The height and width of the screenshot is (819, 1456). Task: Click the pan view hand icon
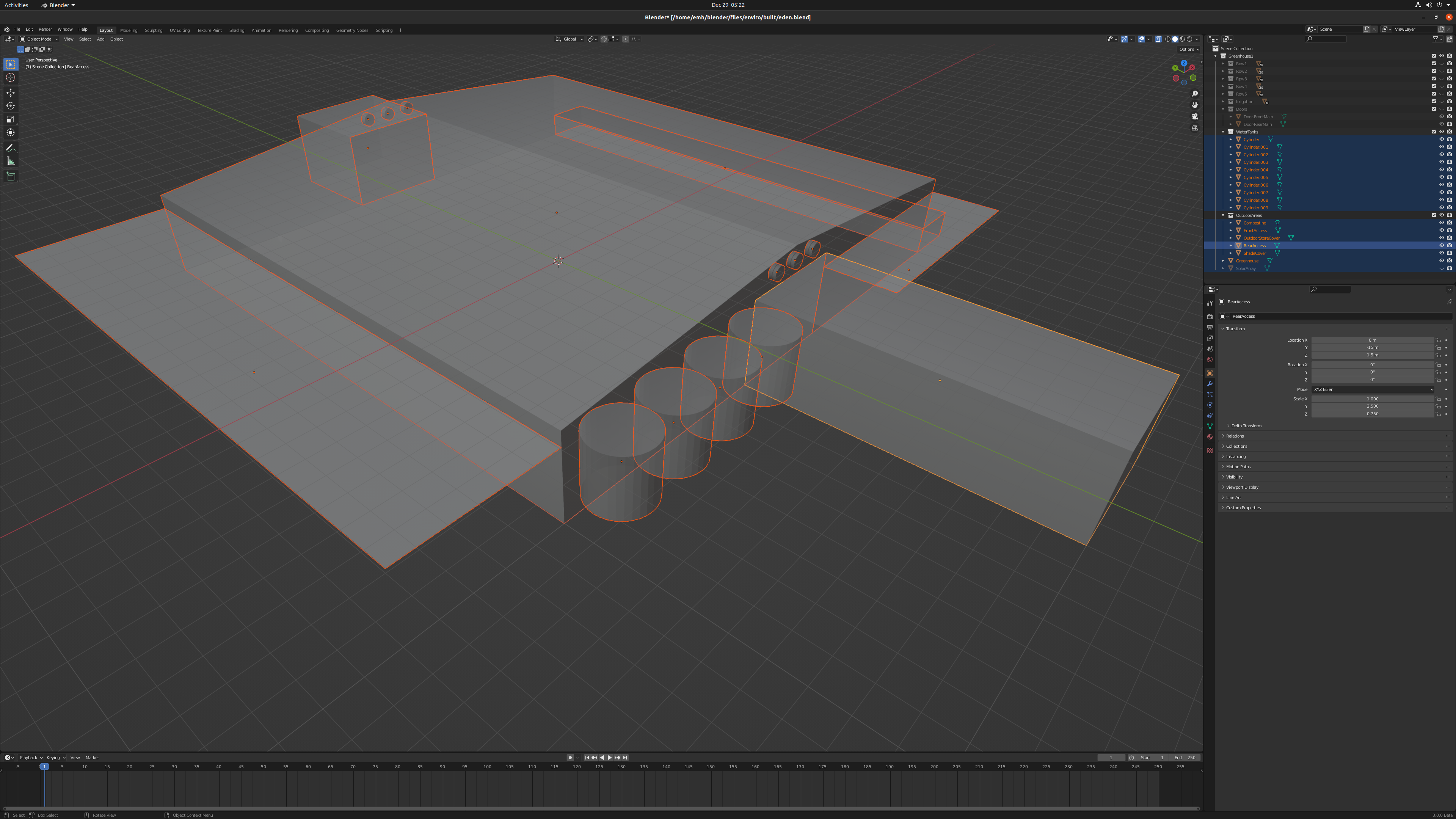(1194, 105)
